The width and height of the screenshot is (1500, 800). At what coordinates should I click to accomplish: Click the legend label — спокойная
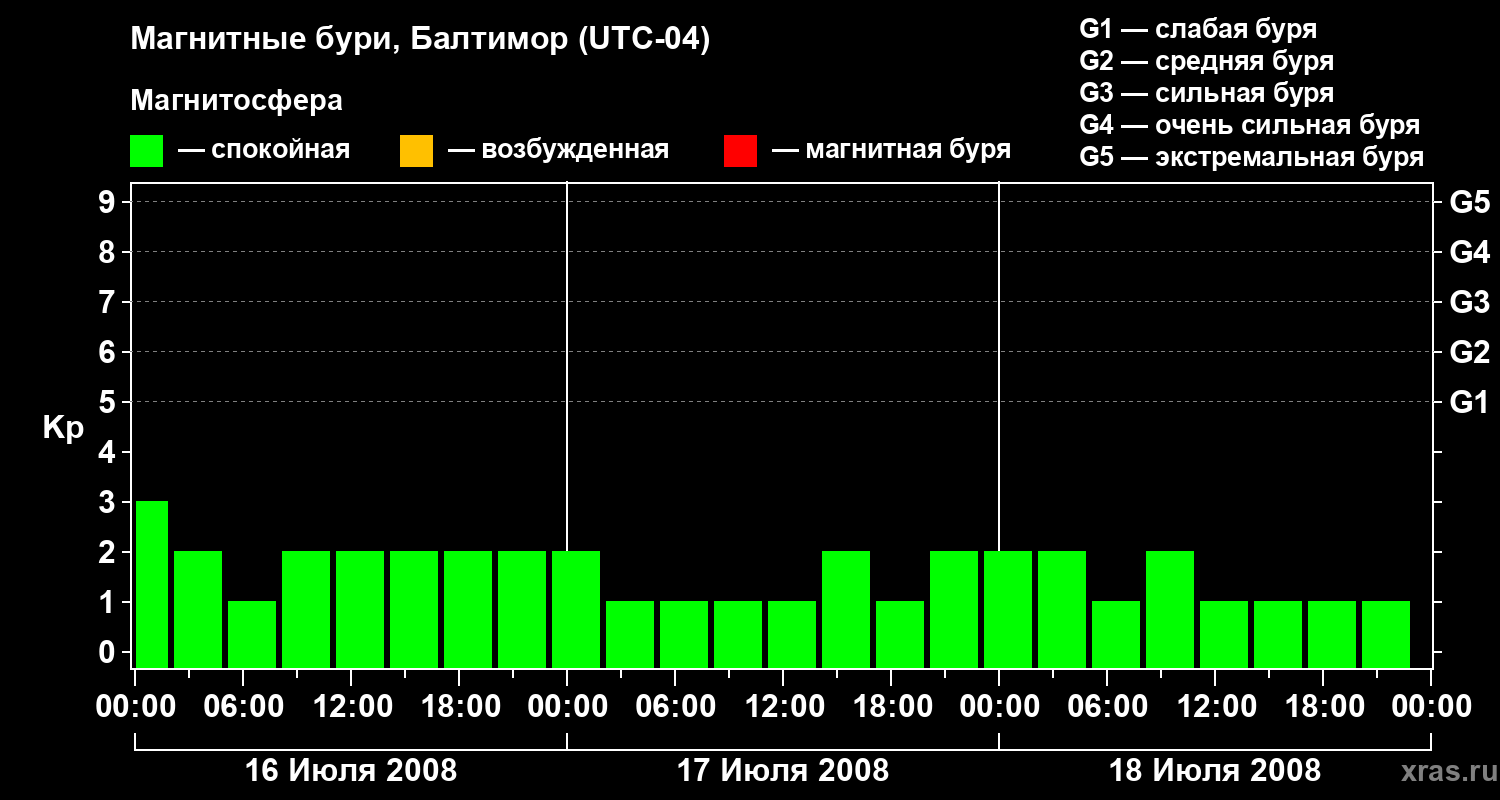coord(264,150)
